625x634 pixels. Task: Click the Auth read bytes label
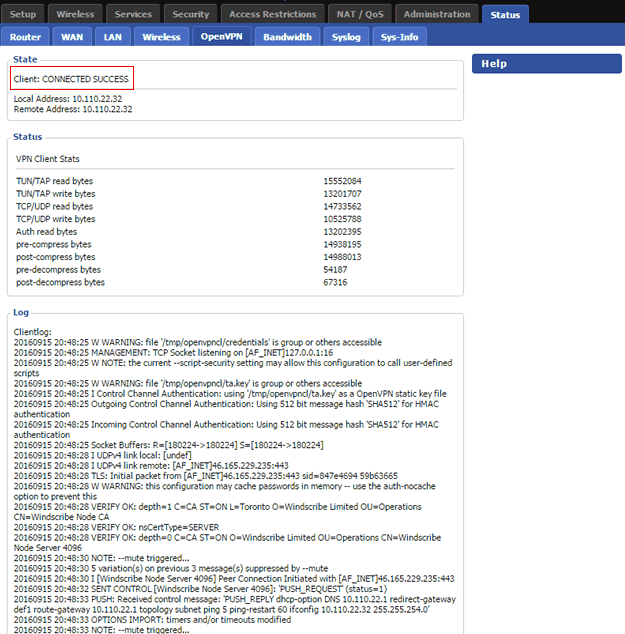coord(46,232)
